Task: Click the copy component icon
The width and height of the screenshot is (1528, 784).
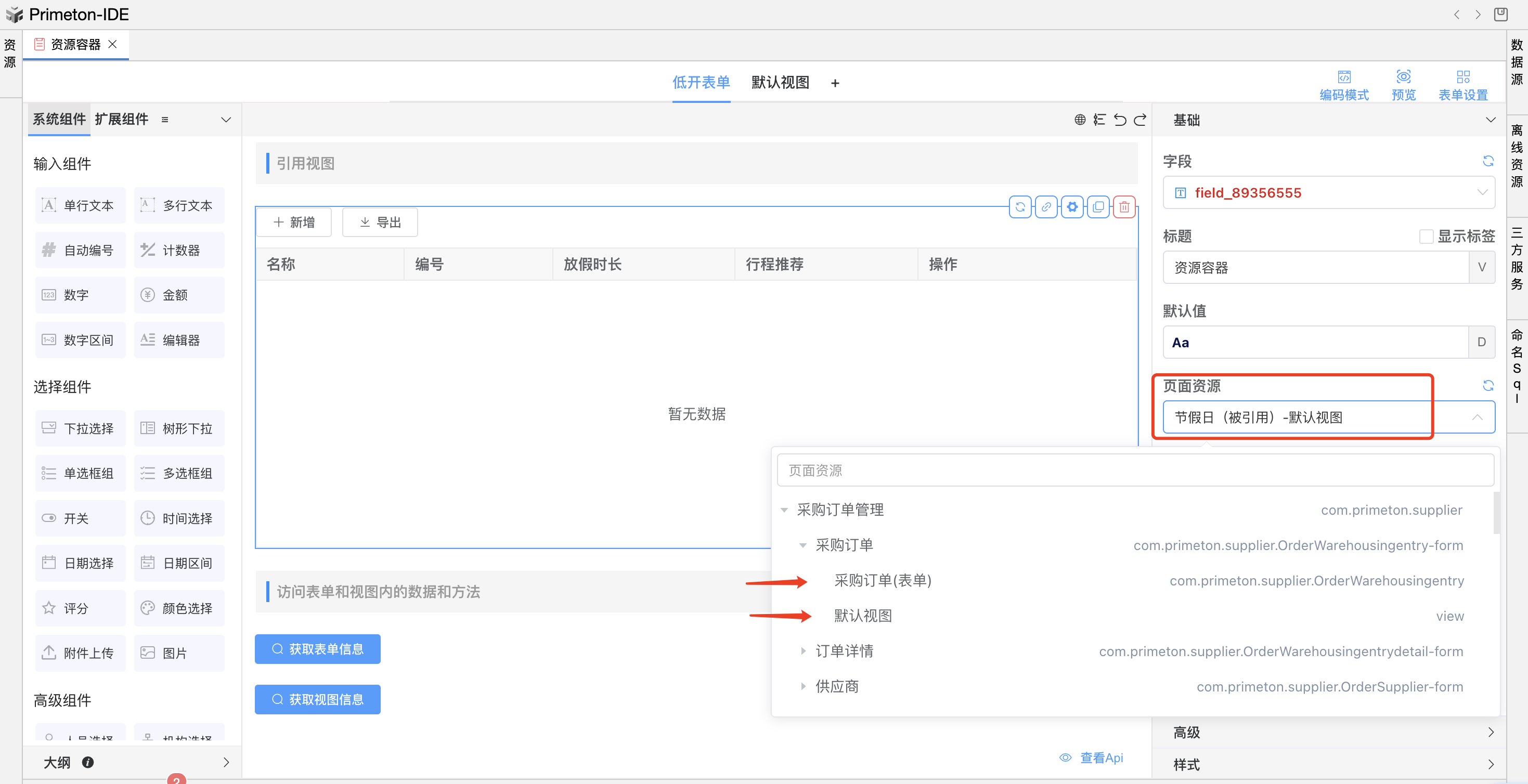Action: pos(1098,207)
